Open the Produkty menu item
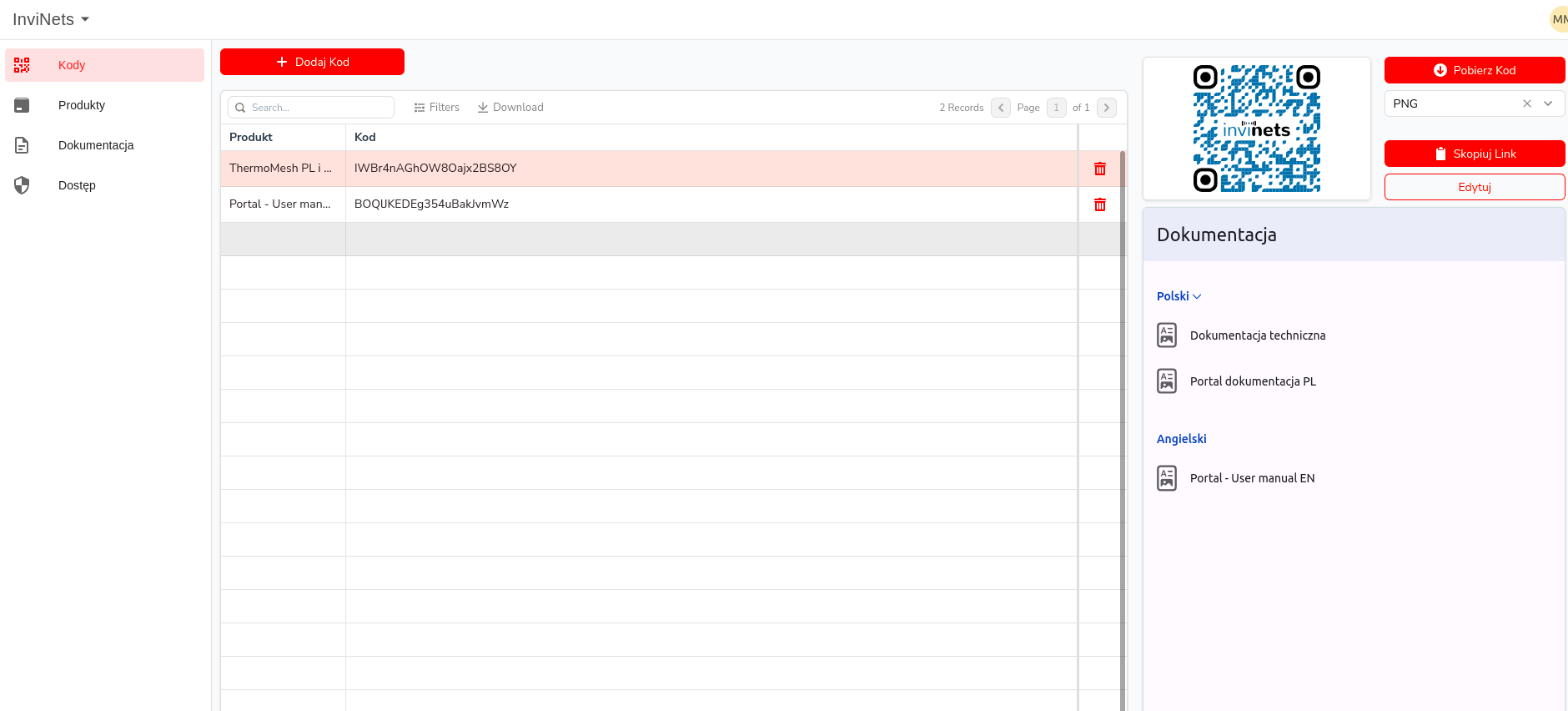This screenshot has width=1568, height=711. 104,105
